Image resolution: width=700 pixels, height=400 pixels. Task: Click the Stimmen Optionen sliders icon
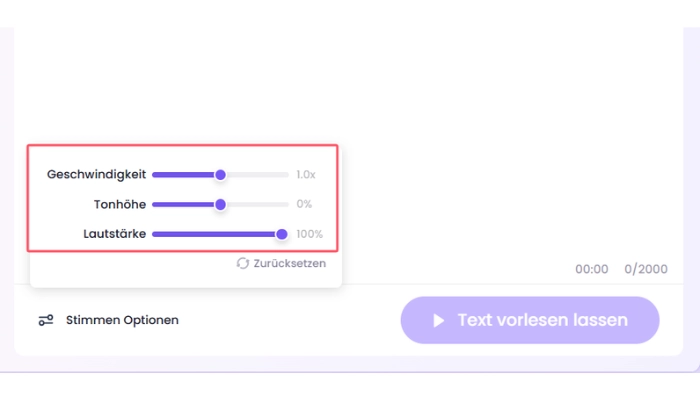pyautogui.click(x=46, y=320)
